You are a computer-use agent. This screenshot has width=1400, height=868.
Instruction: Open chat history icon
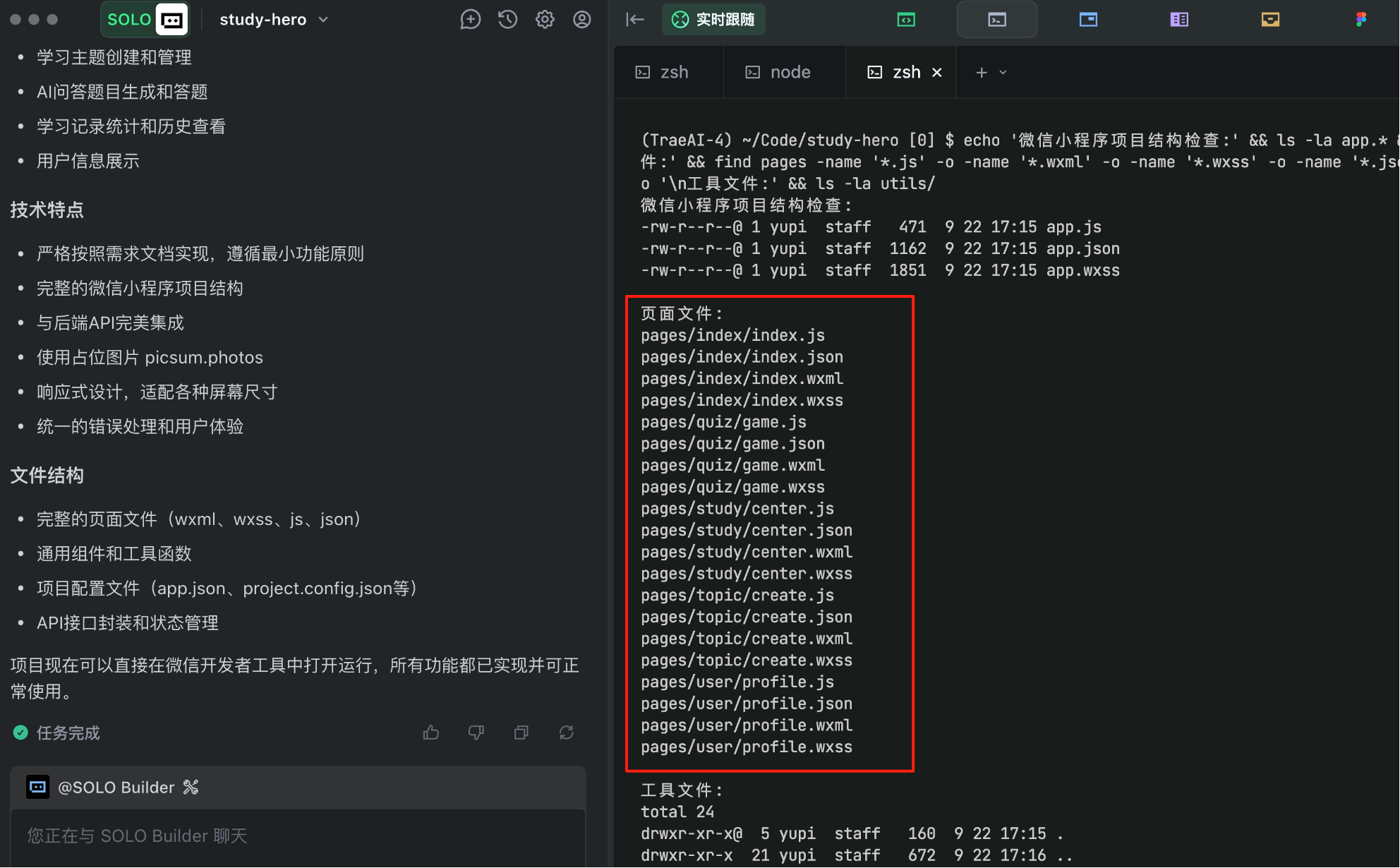(x=507, y=20)
